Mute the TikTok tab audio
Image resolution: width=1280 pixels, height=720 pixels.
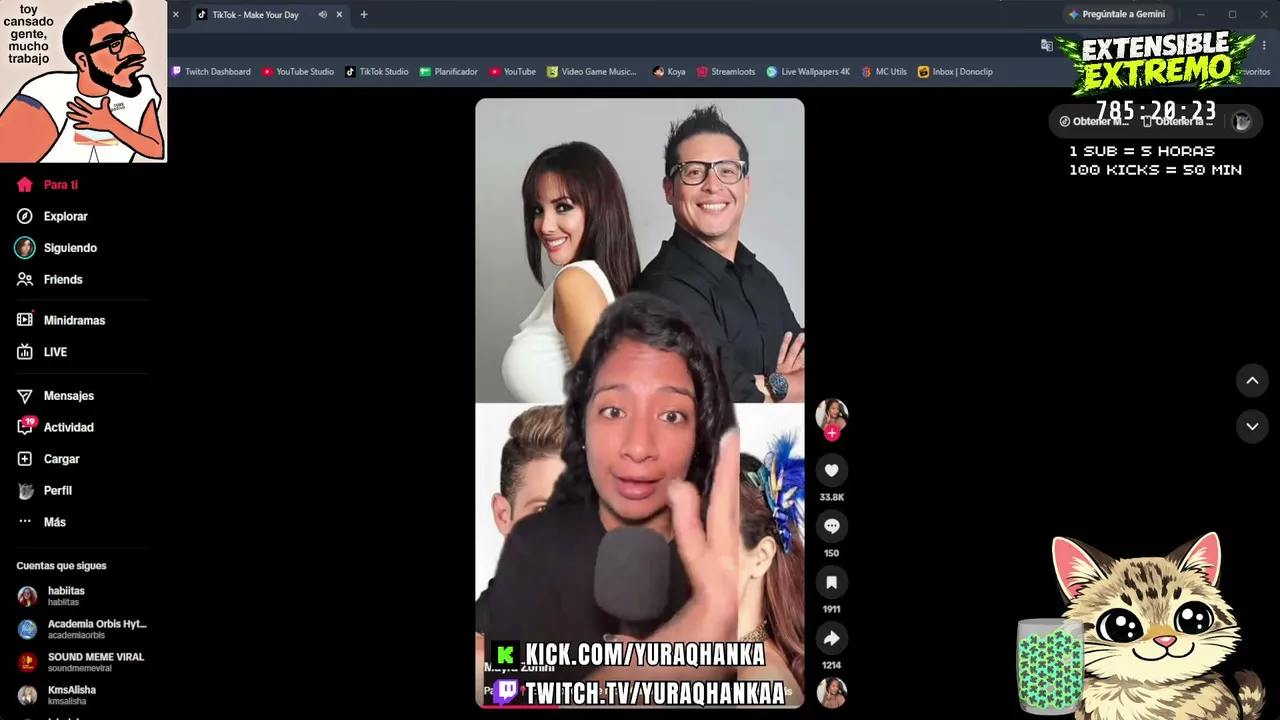[322, 15]
